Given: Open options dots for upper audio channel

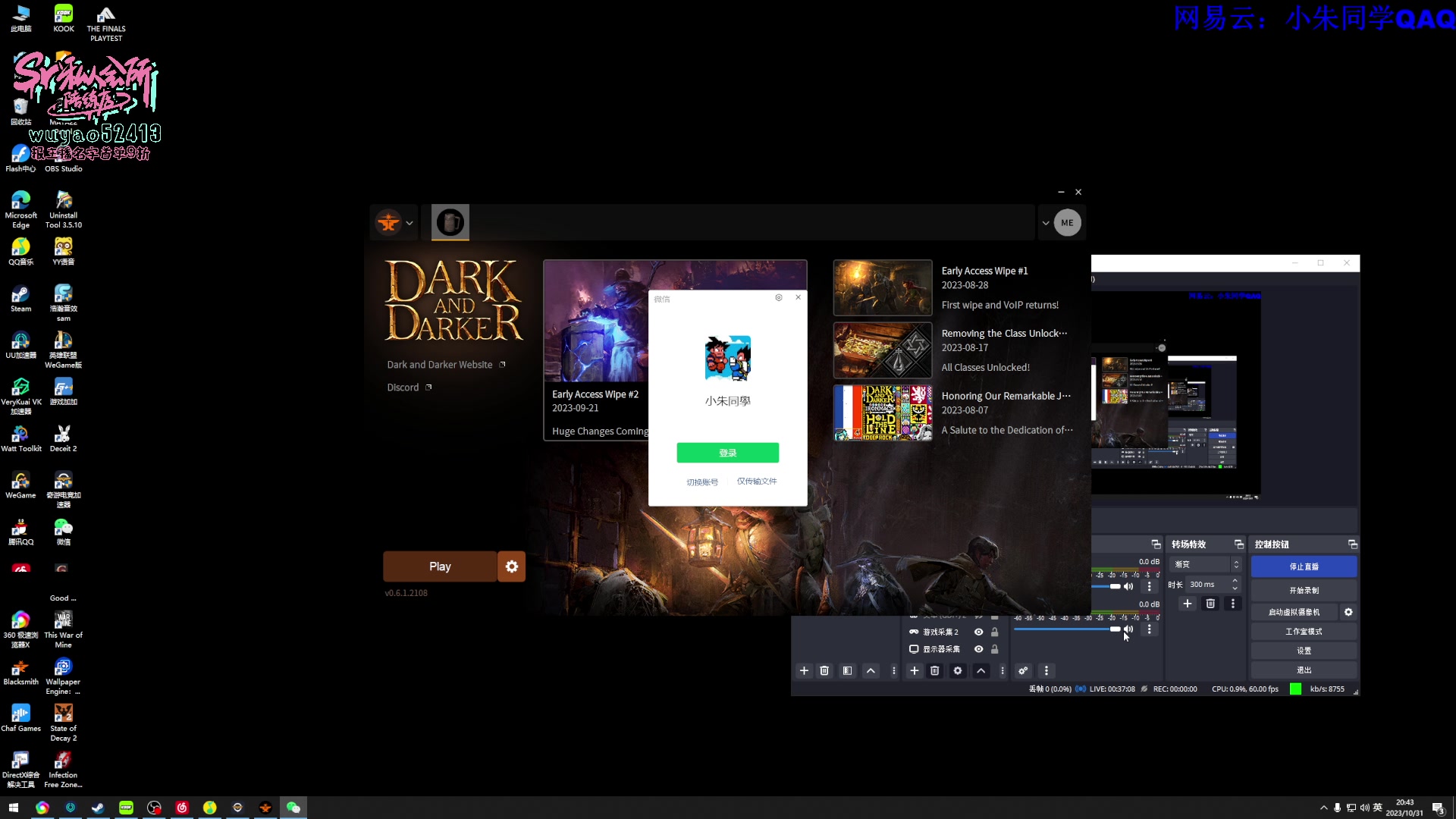Looking at the screenshot, I should (x=1149, y=586).
